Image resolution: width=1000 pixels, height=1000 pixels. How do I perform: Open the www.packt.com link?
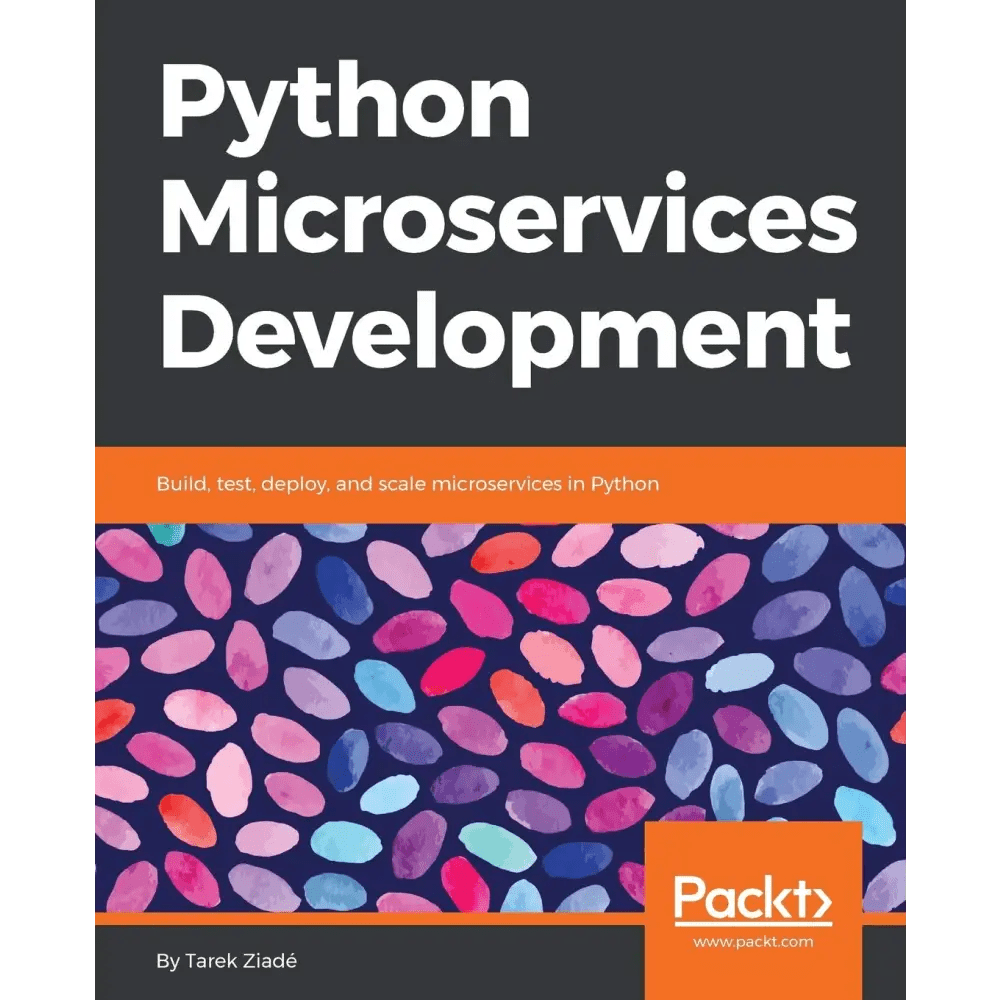[x=752, y=940]
